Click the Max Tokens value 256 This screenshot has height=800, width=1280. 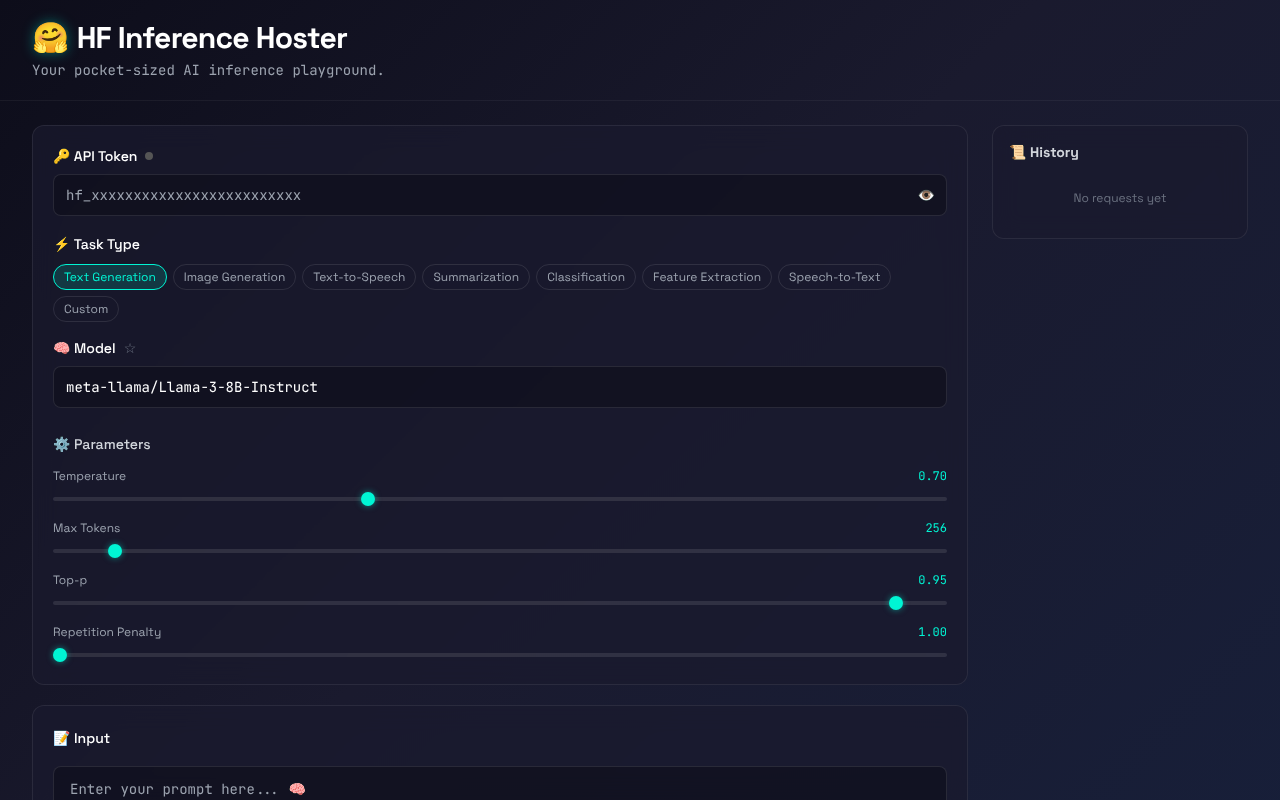click(936, 528)
